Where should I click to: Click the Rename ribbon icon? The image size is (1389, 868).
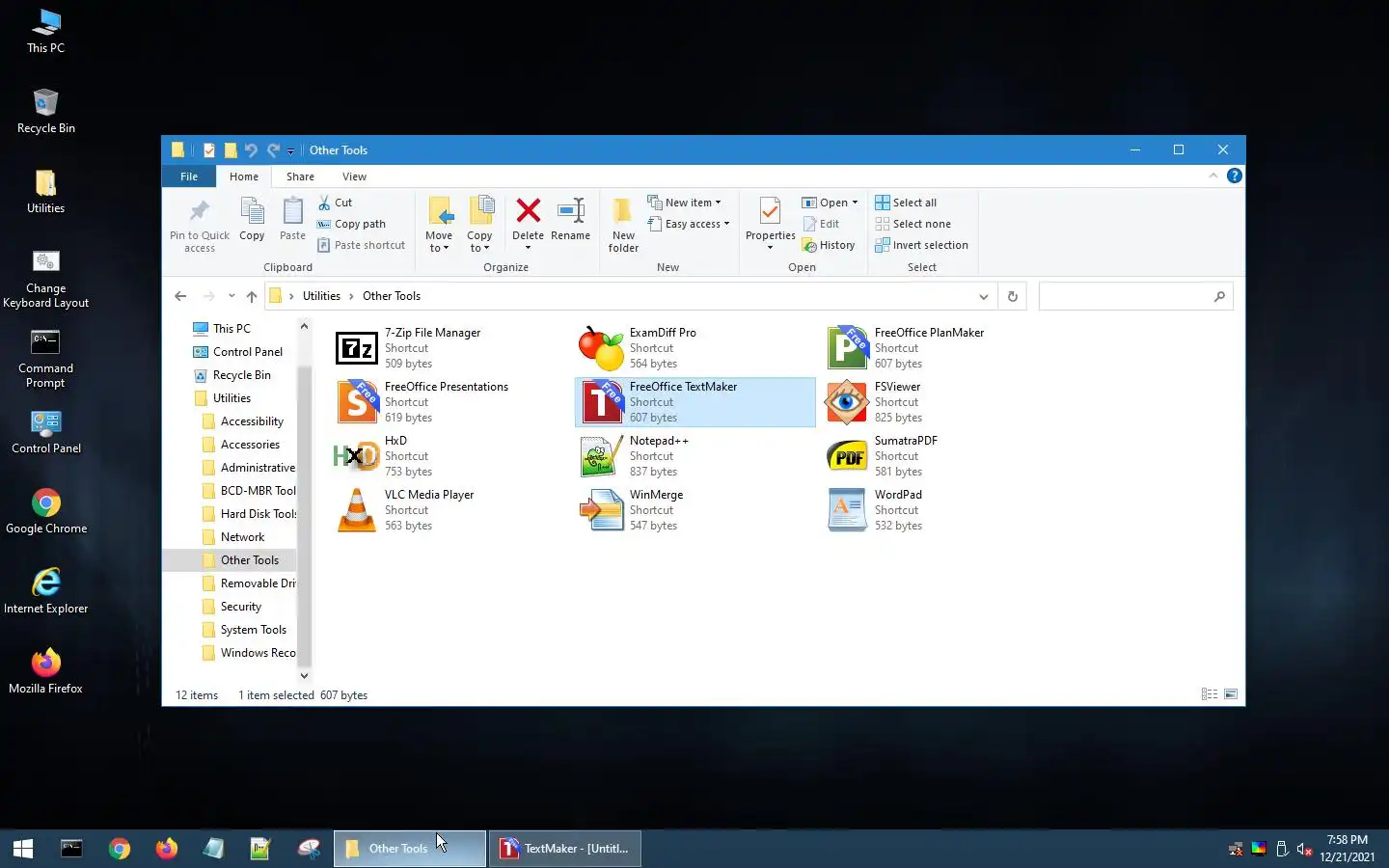pos(571,210)
